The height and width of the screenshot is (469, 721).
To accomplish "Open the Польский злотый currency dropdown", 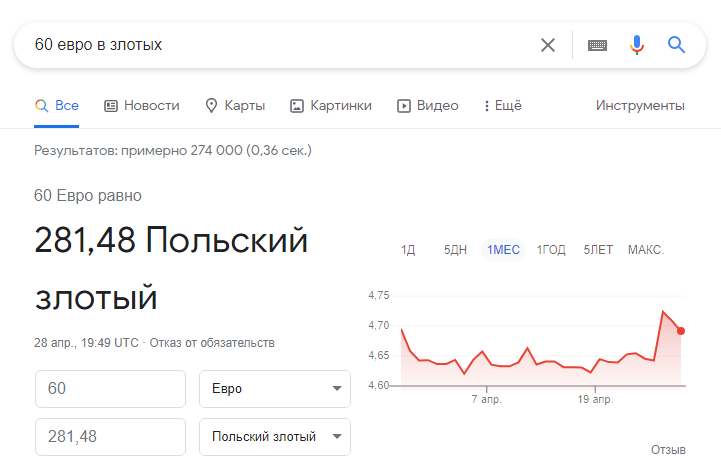I will (x=275, y=437).
